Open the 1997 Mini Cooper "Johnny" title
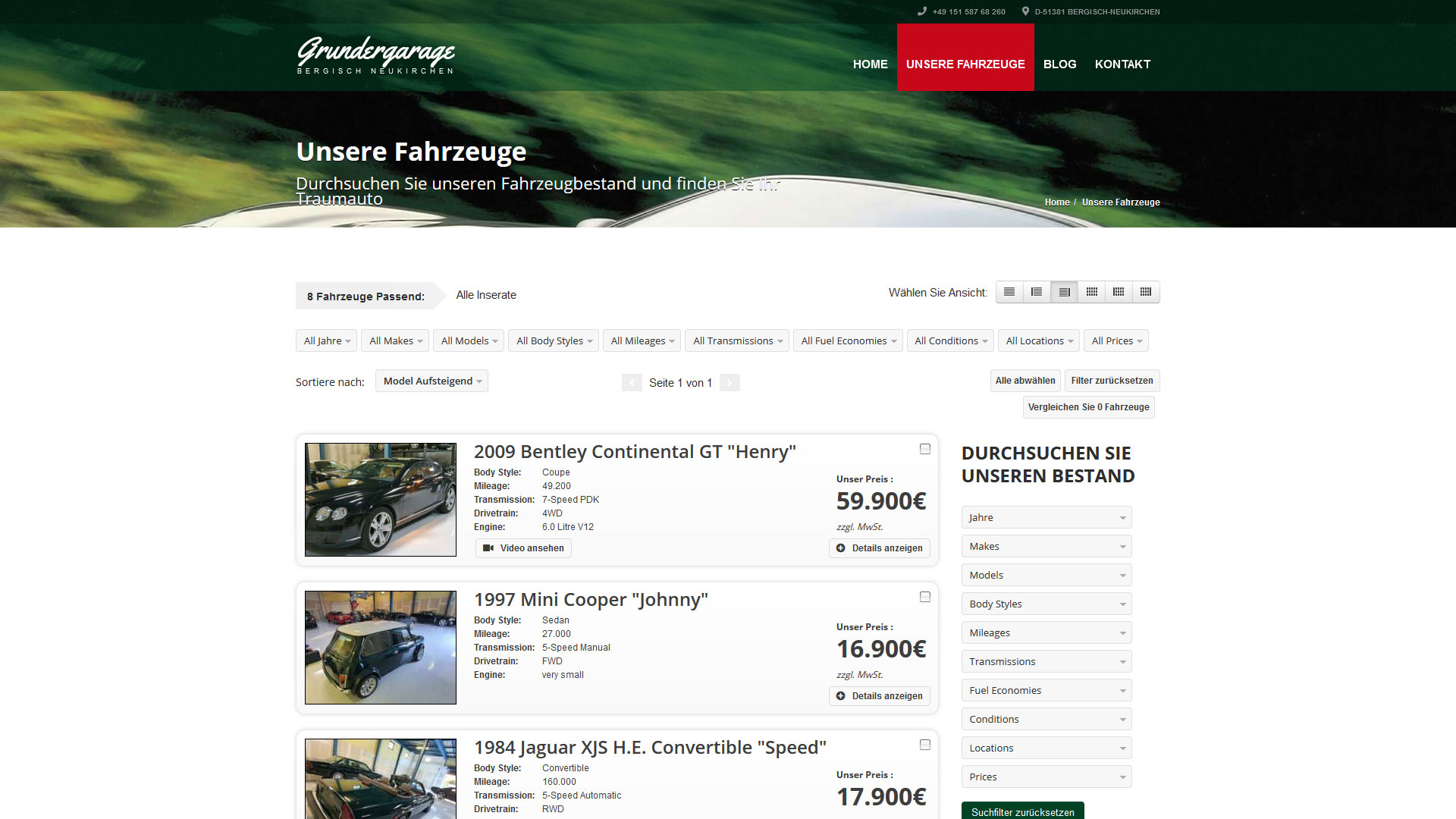The height and width of the screenshot is (819, 1456). pyautogui.click(x=591, y=600)
